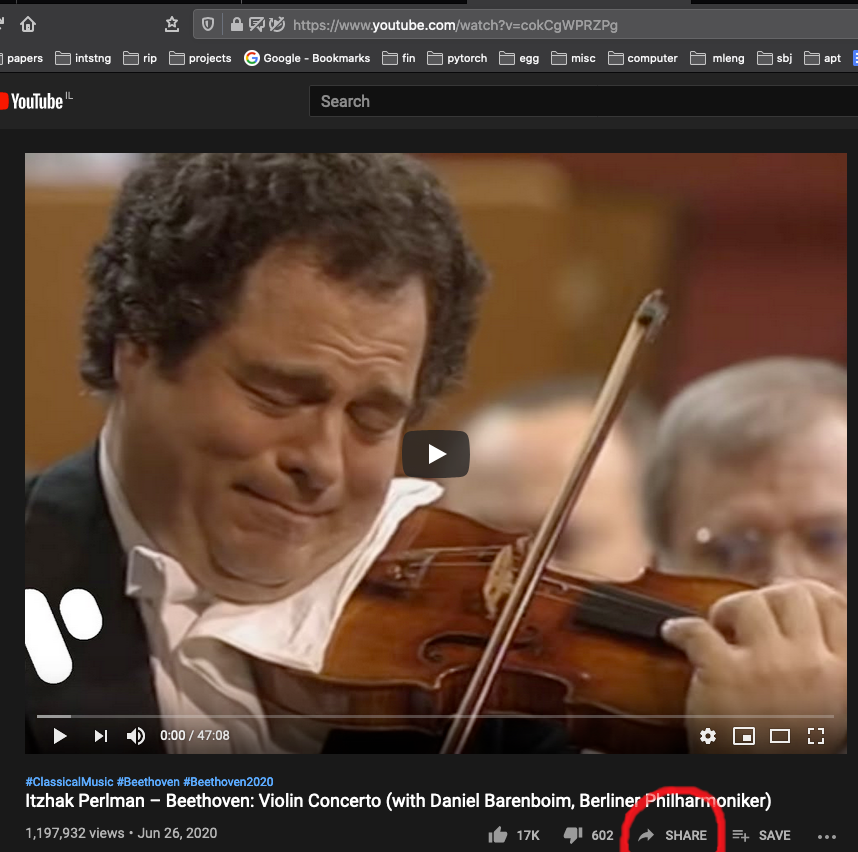Image resolution: width=858 pixels, height=852 pixels.
Task: Click the bookmark star icon in toolbar
Action: point(172,25)
